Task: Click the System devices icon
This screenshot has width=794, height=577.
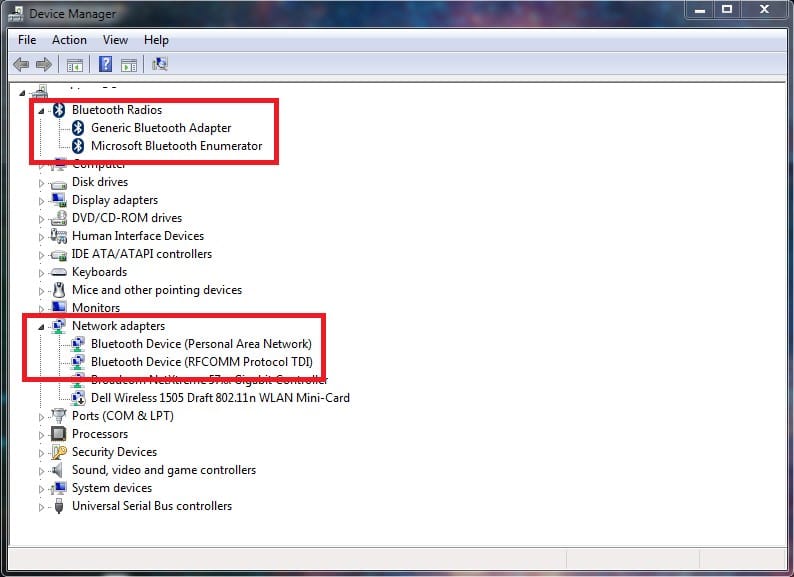Action: coord(59,488)
